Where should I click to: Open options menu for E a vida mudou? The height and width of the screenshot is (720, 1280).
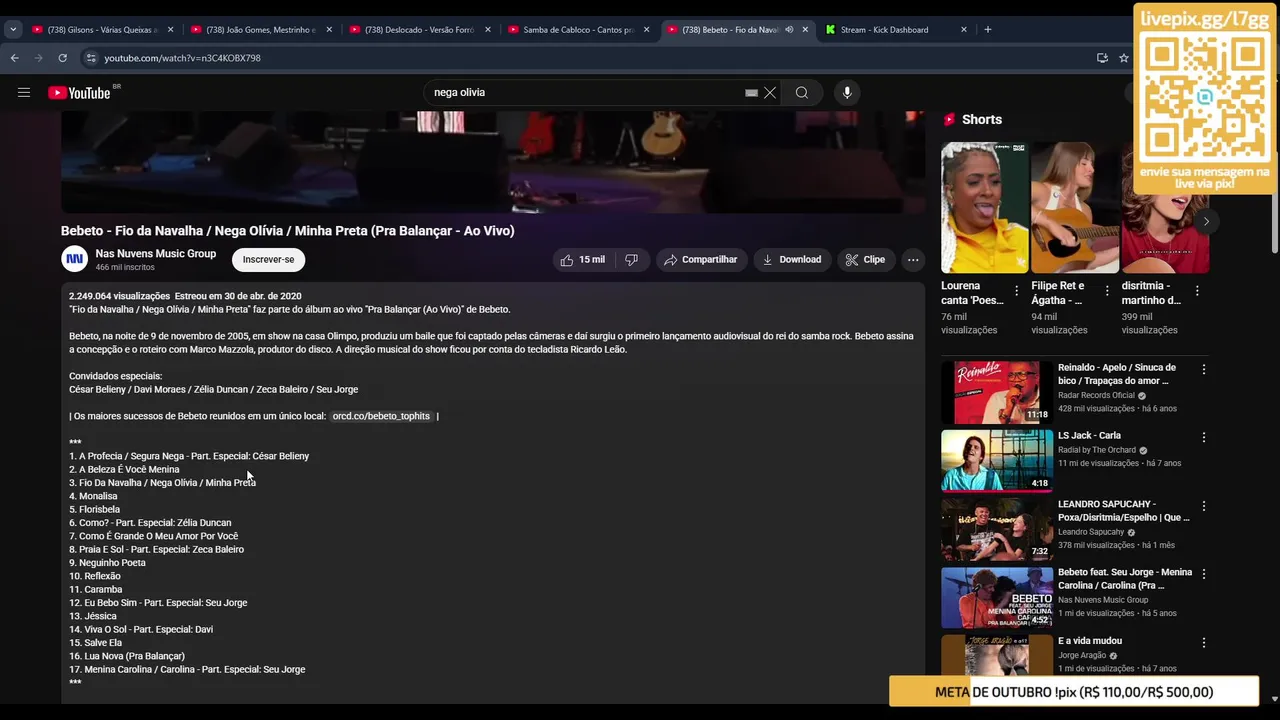(x=1204, y=643)
